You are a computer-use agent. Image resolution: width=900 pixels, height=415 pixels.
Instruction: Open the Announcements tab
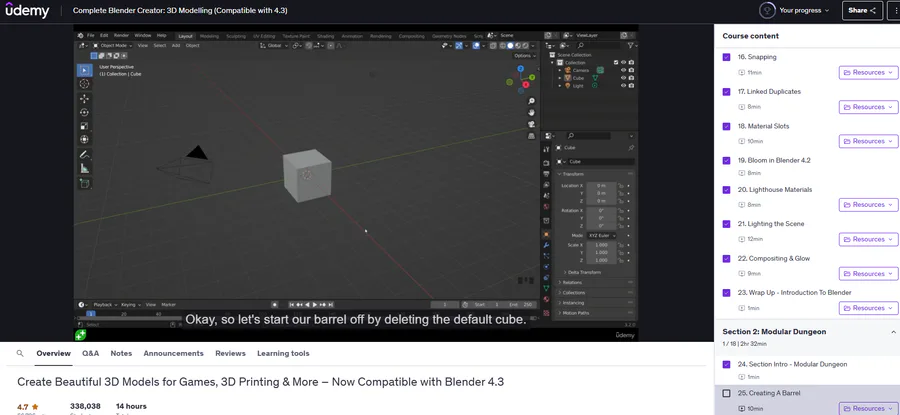pyautogui.click(x=173, y=354)
